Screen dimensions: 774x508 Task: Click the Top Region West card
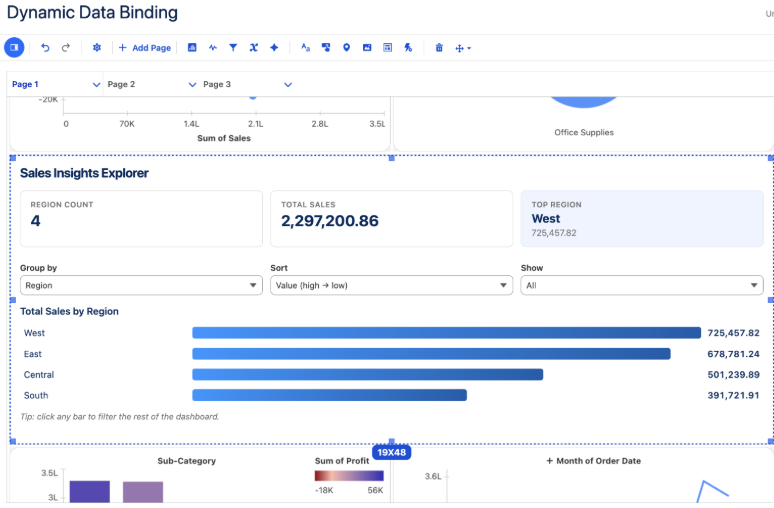point(642,219)
